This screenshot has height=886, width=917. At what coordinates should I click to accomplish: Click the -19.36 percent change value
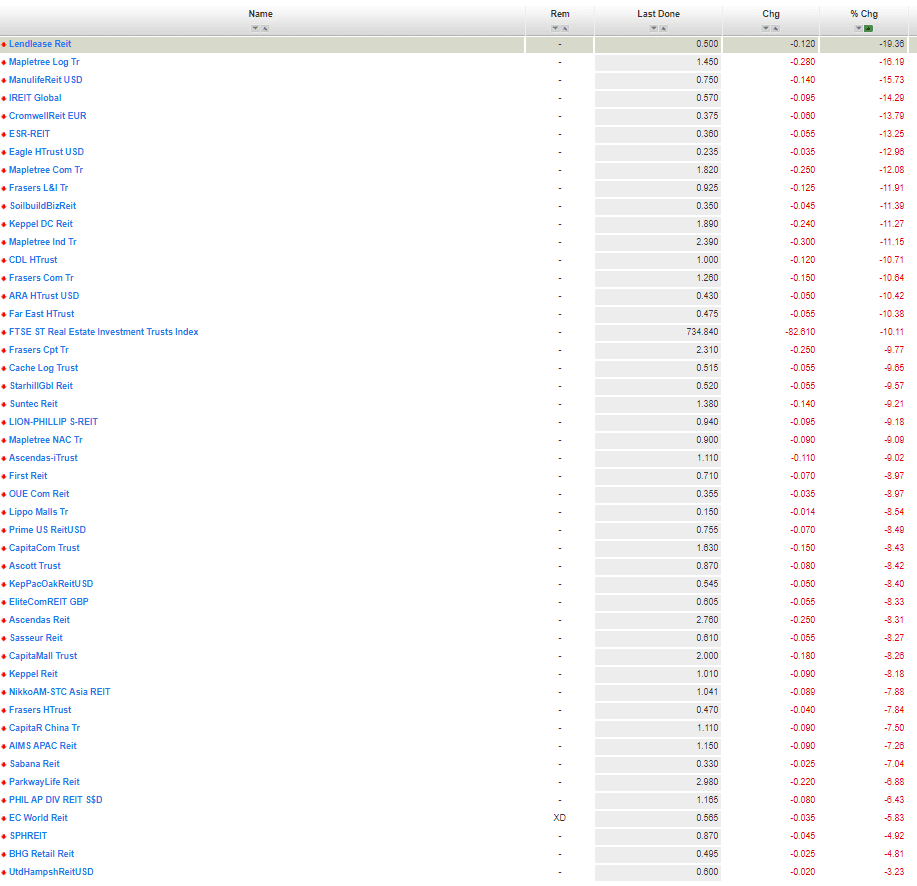pyautogui.click(x=891, y=44)
